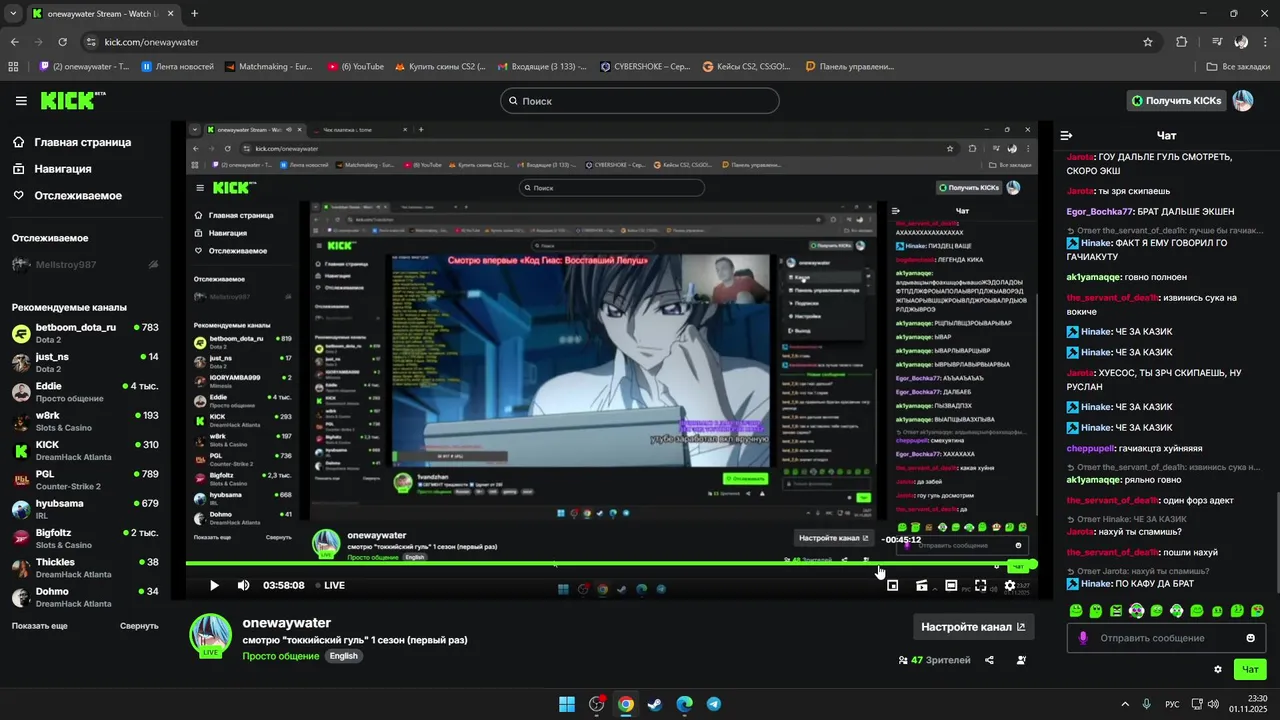Reload the browser page
Screen dimensions: 1280x720
[62, 42]
